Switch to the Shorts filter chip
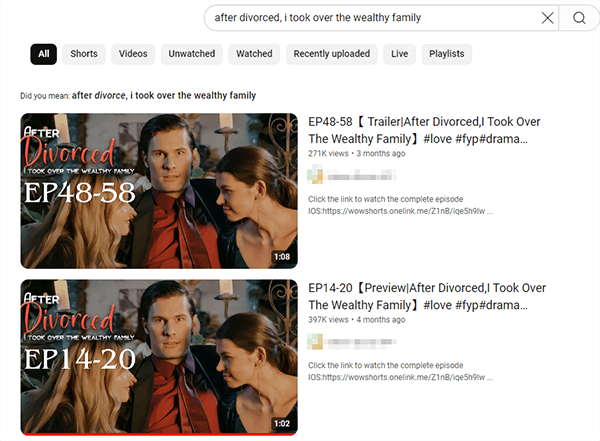600x441 pixels. (84, 54)
